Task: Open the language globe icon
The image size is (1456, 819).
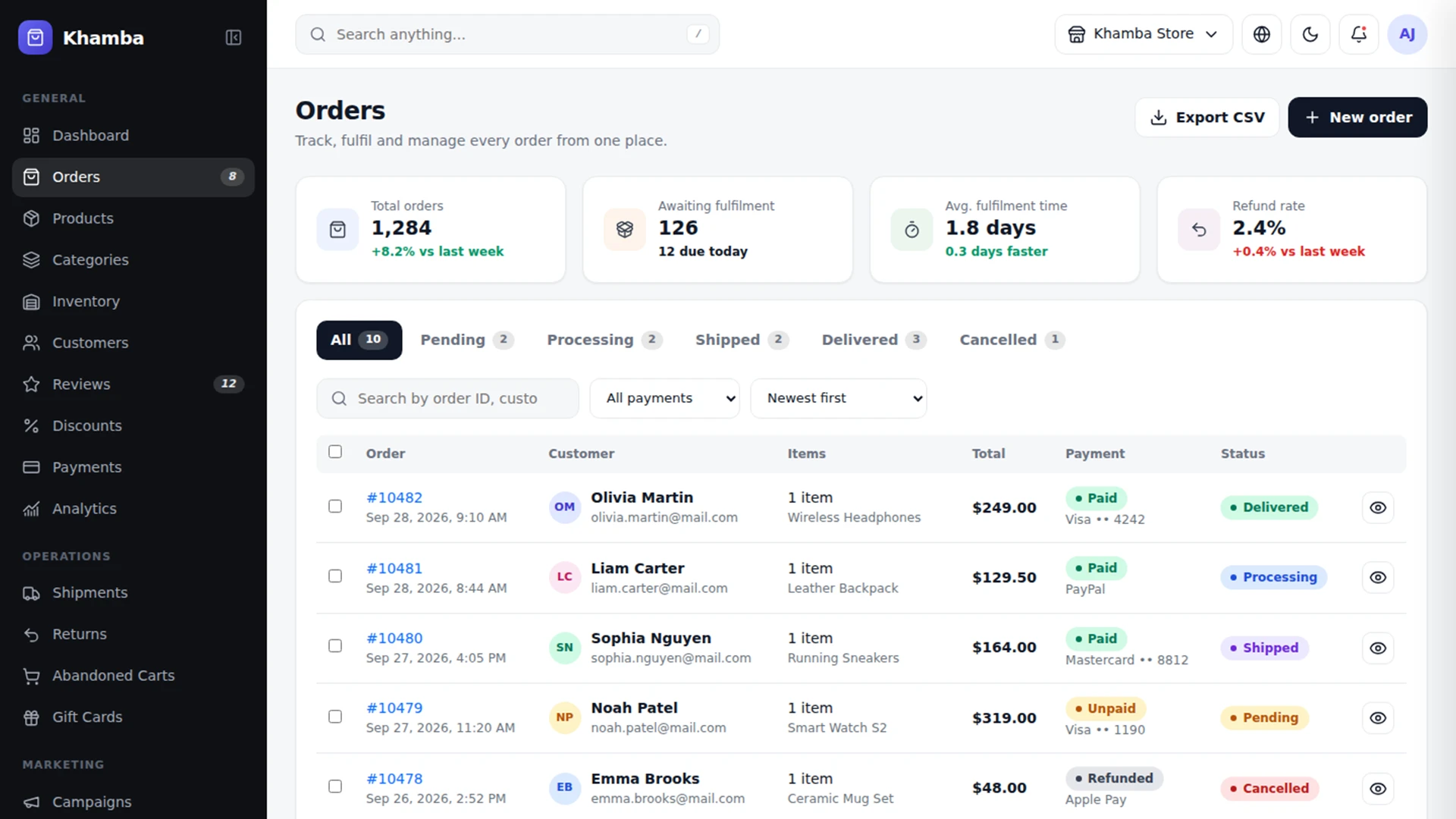Action: tap(1262, 34)
